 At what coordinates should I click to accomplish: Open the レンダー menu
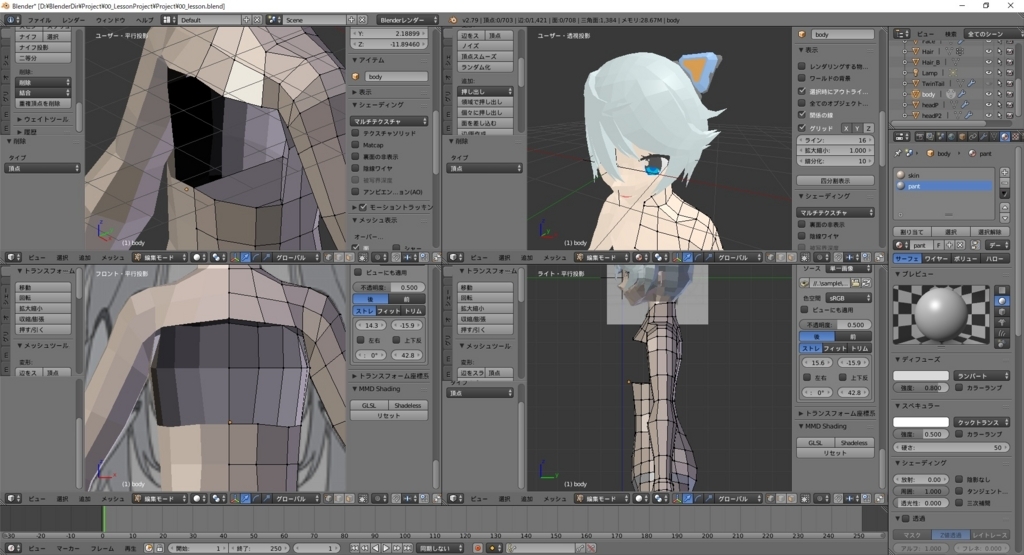73,20
